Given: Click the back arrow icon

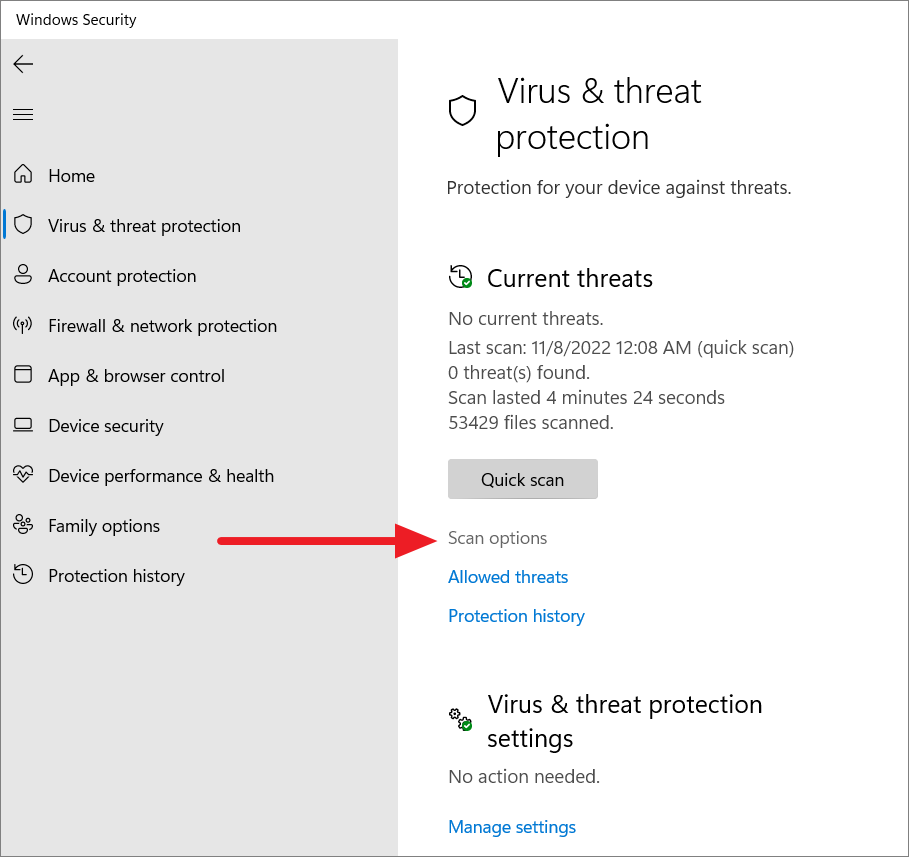Looking at the screenshot, I should 23,64.
